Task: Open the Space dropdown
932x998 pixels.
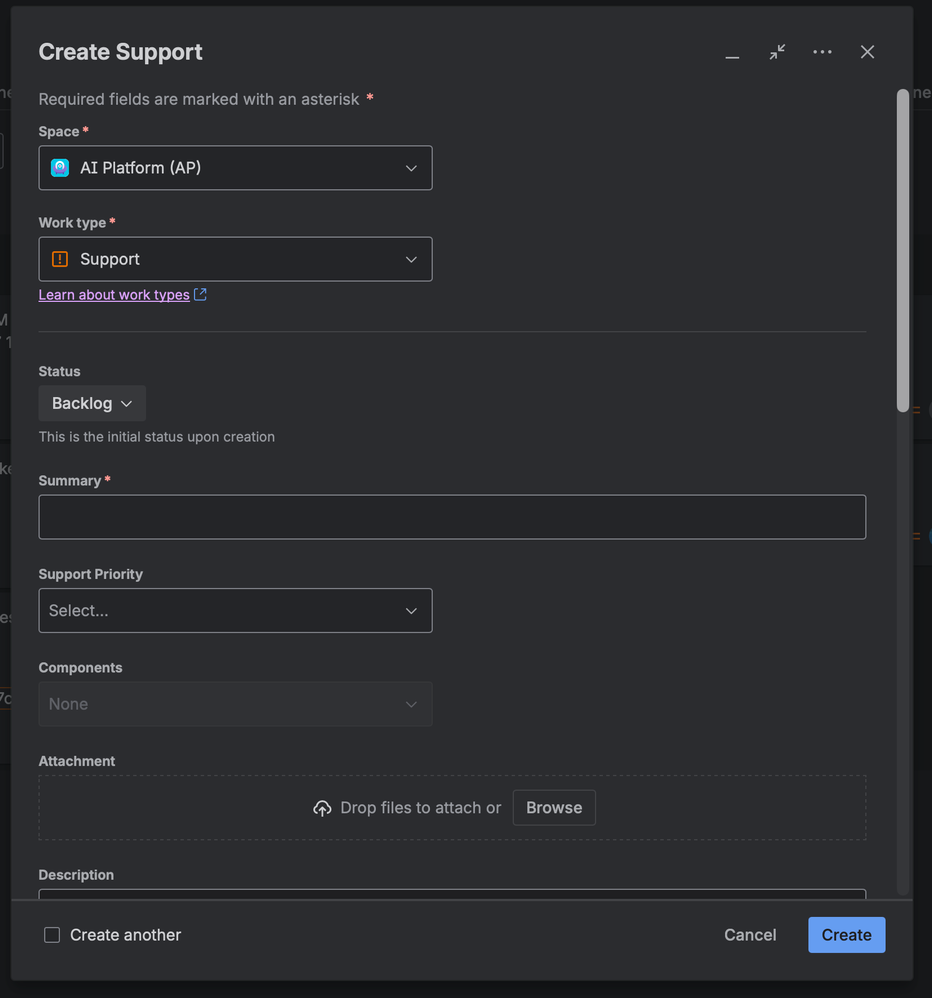Action: [x=235, y=168]
